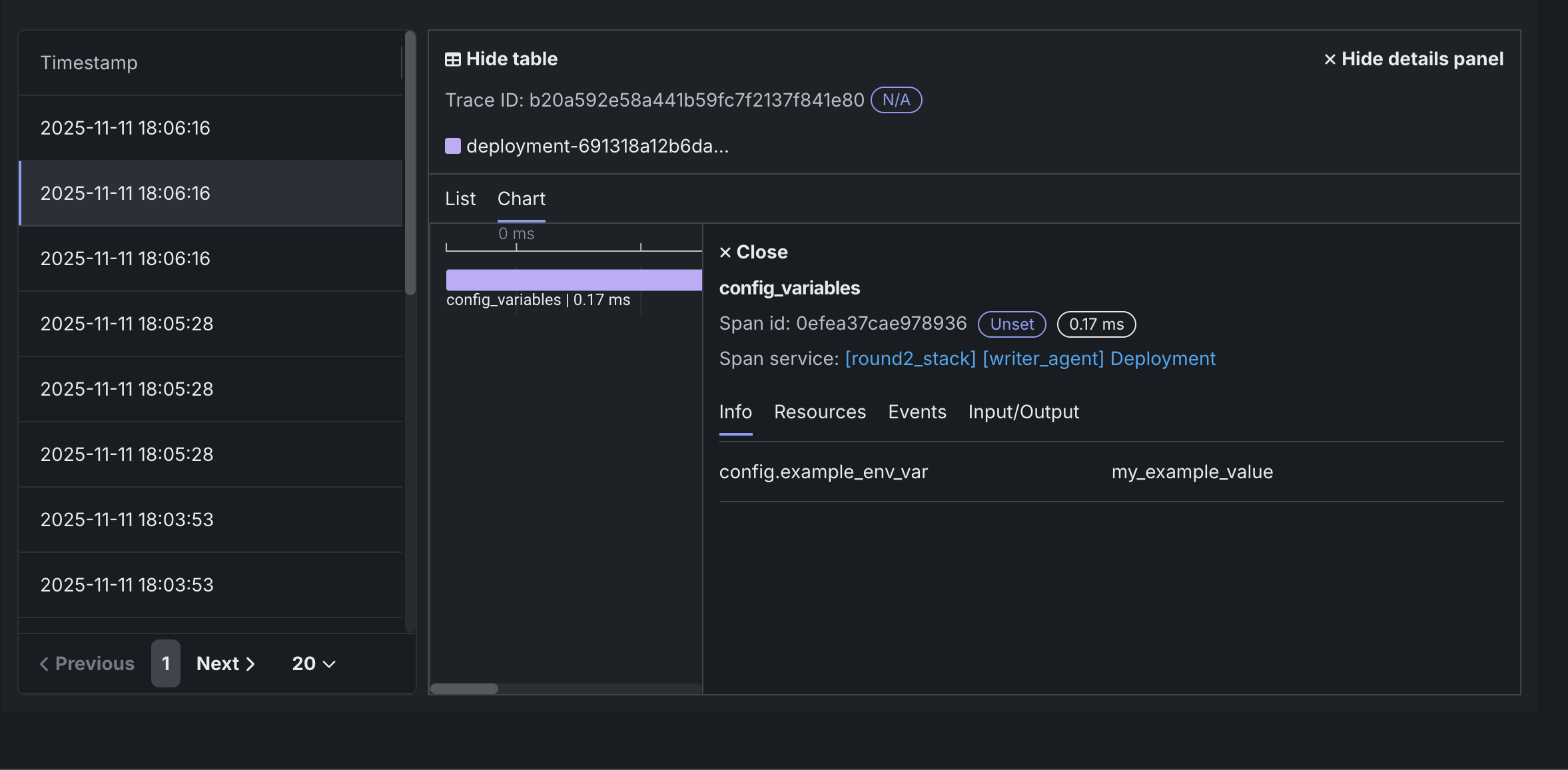Click the config_variables purple span bar
The height and width of the screenshot is (770, 1568).
(574, 280)
